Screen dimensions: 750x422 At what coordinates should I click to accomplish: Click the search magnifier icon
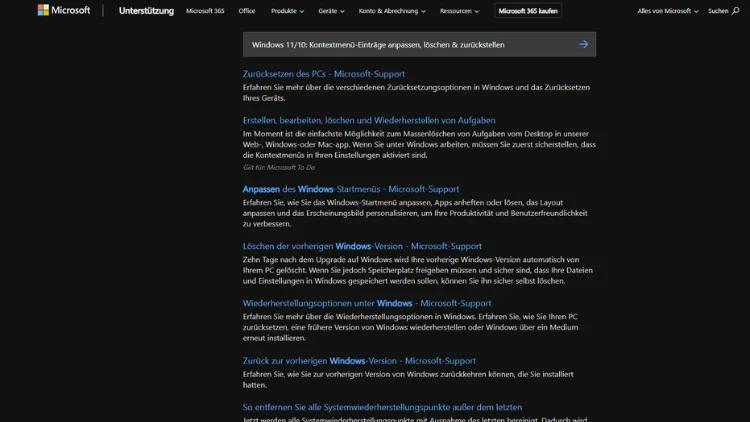pyautogui.click(x=736, y=11)
